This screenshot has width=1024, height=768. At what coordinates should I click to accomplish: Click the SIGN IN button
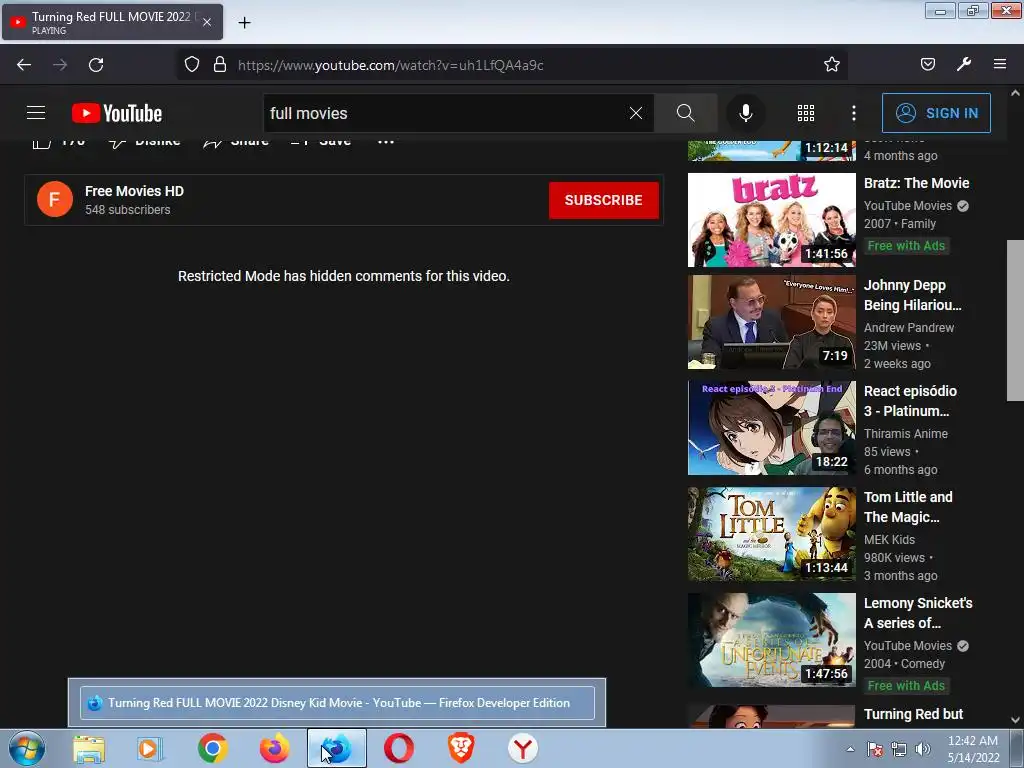click(x=936, y=113)
